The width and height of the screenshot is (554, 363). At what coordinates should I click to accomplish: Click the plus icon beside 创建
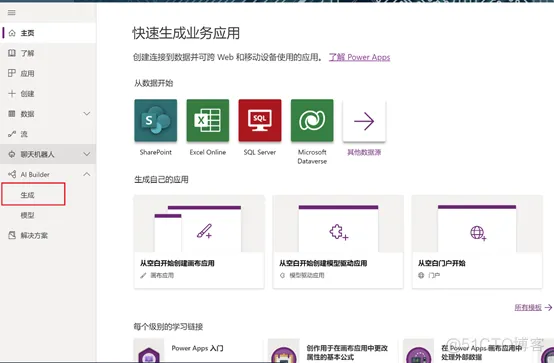point(12,93)
